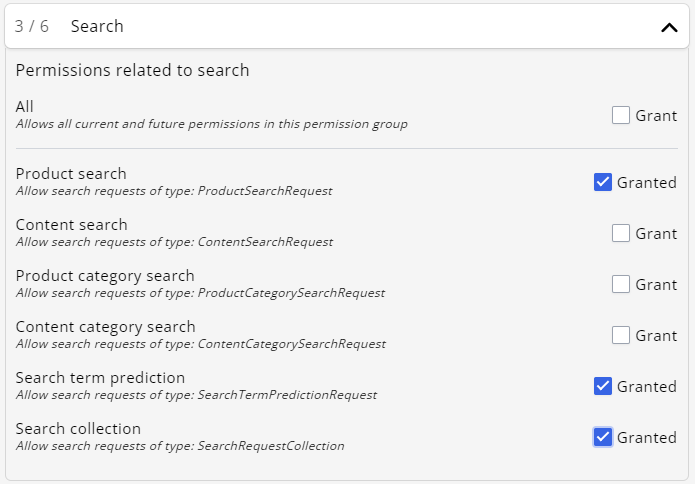The height and width of the screenshot is (484, 695).
Task: Click the "Search" panel header title
Action: [x=97, y=27]
